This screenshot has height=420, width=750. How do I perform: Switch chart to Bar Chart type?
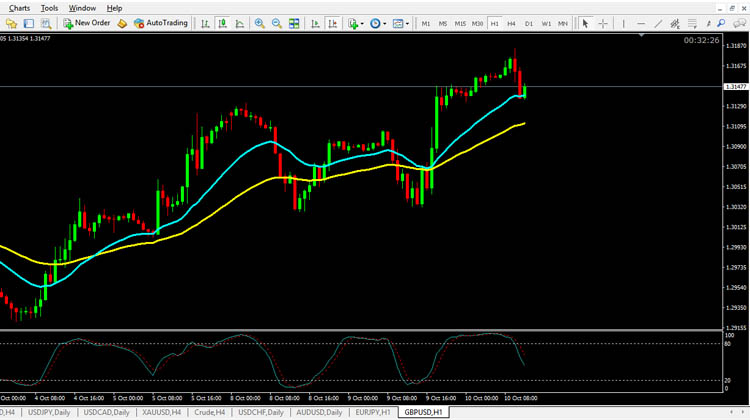pos(205,23)
